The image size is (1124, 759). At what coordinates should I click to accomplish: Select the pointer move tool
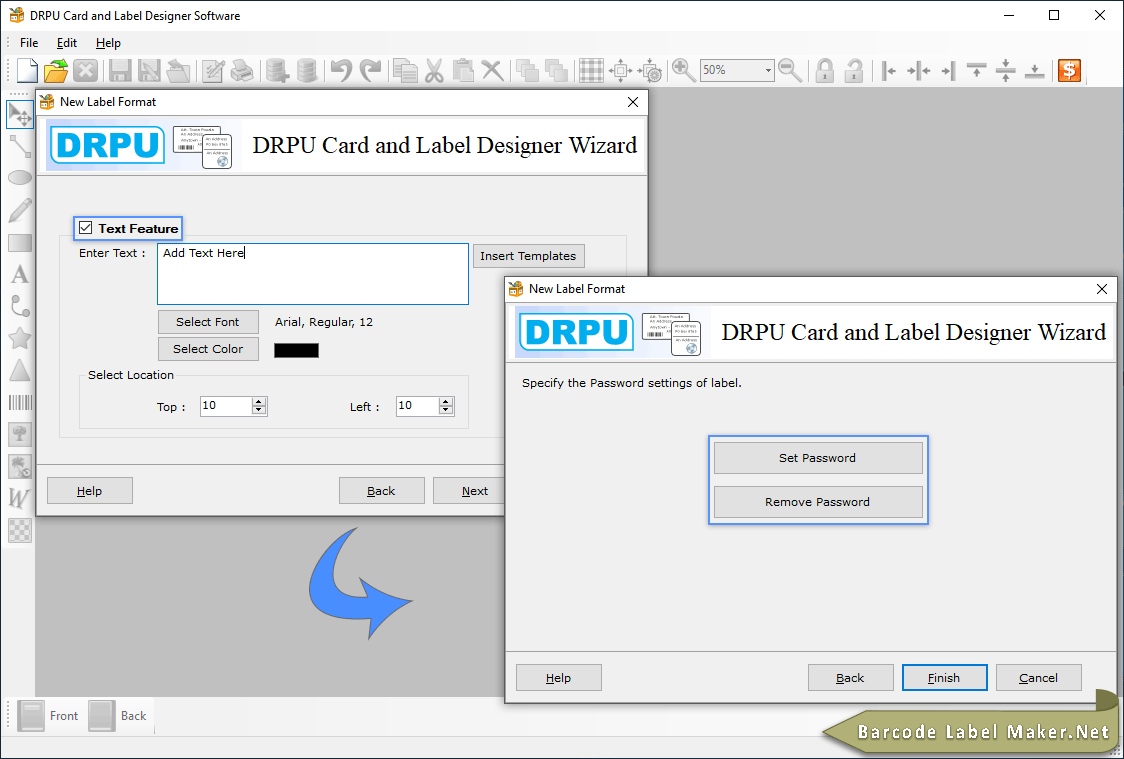click(x=20, y=115)
